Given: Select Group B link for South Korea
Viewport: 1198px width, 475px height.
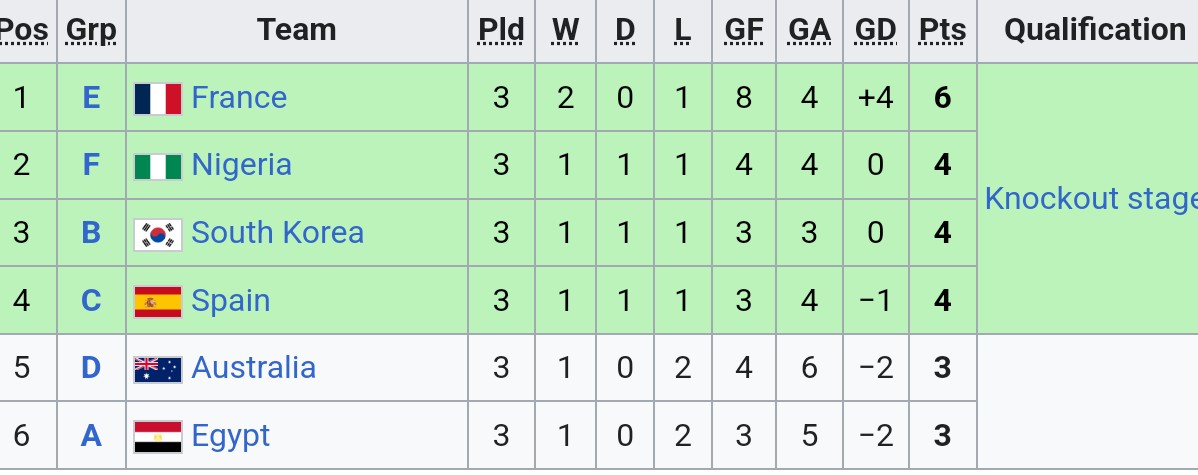Looking at the screenshot, I should click(91, 233).
